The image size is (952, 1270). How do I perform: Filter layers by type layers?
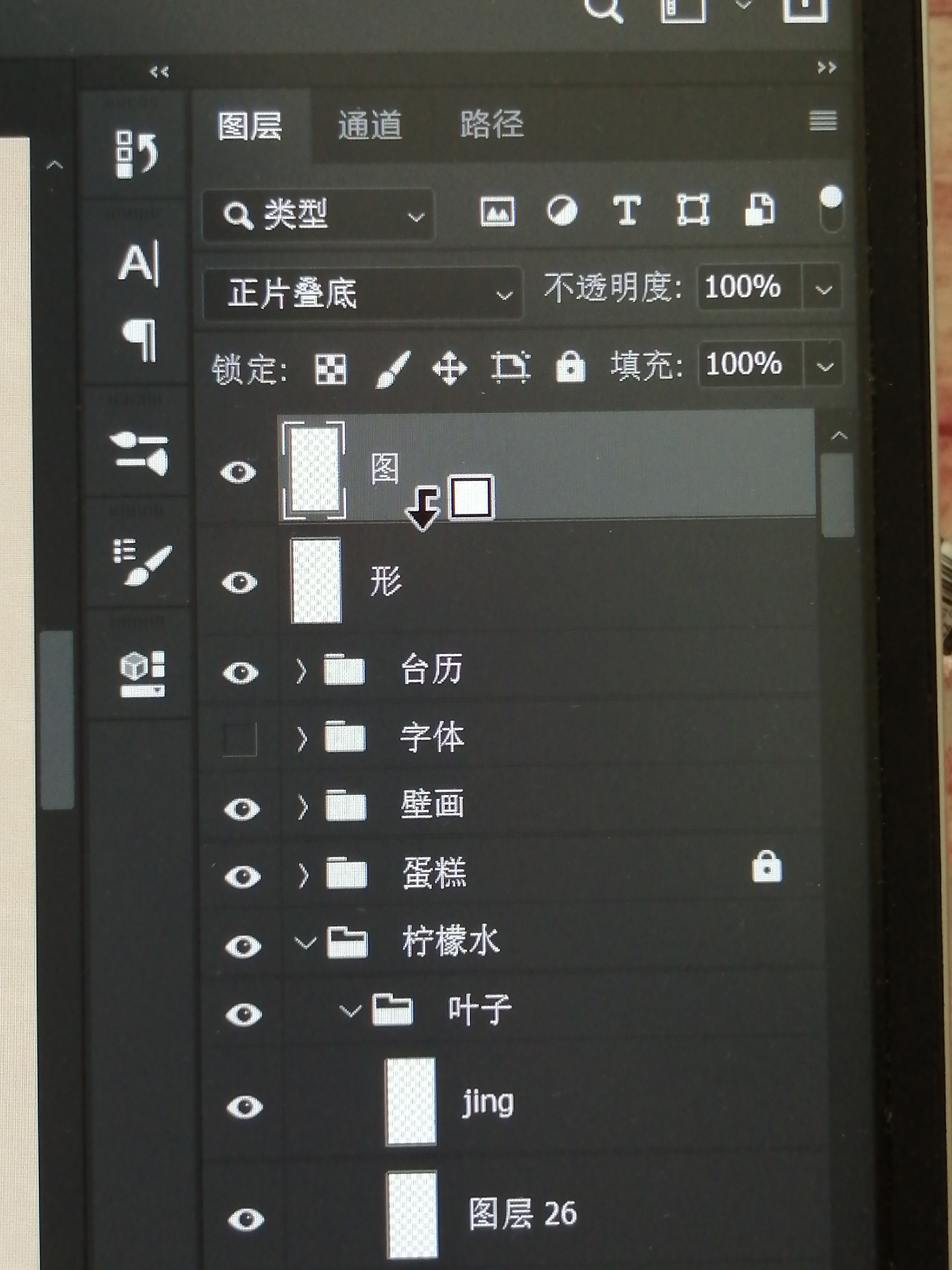click(x=627, y=210)
